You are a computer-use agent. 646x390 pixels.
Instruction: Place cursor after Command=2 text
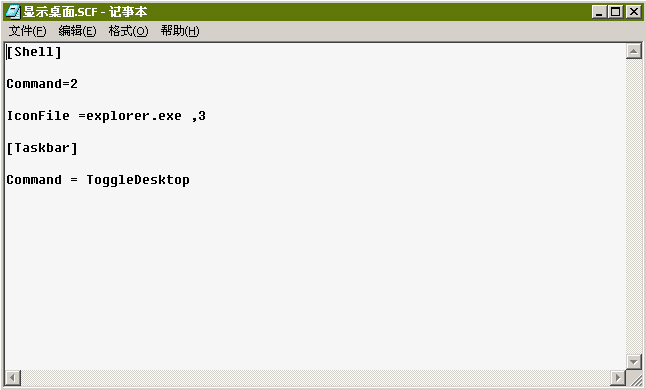tap(78, 84)
